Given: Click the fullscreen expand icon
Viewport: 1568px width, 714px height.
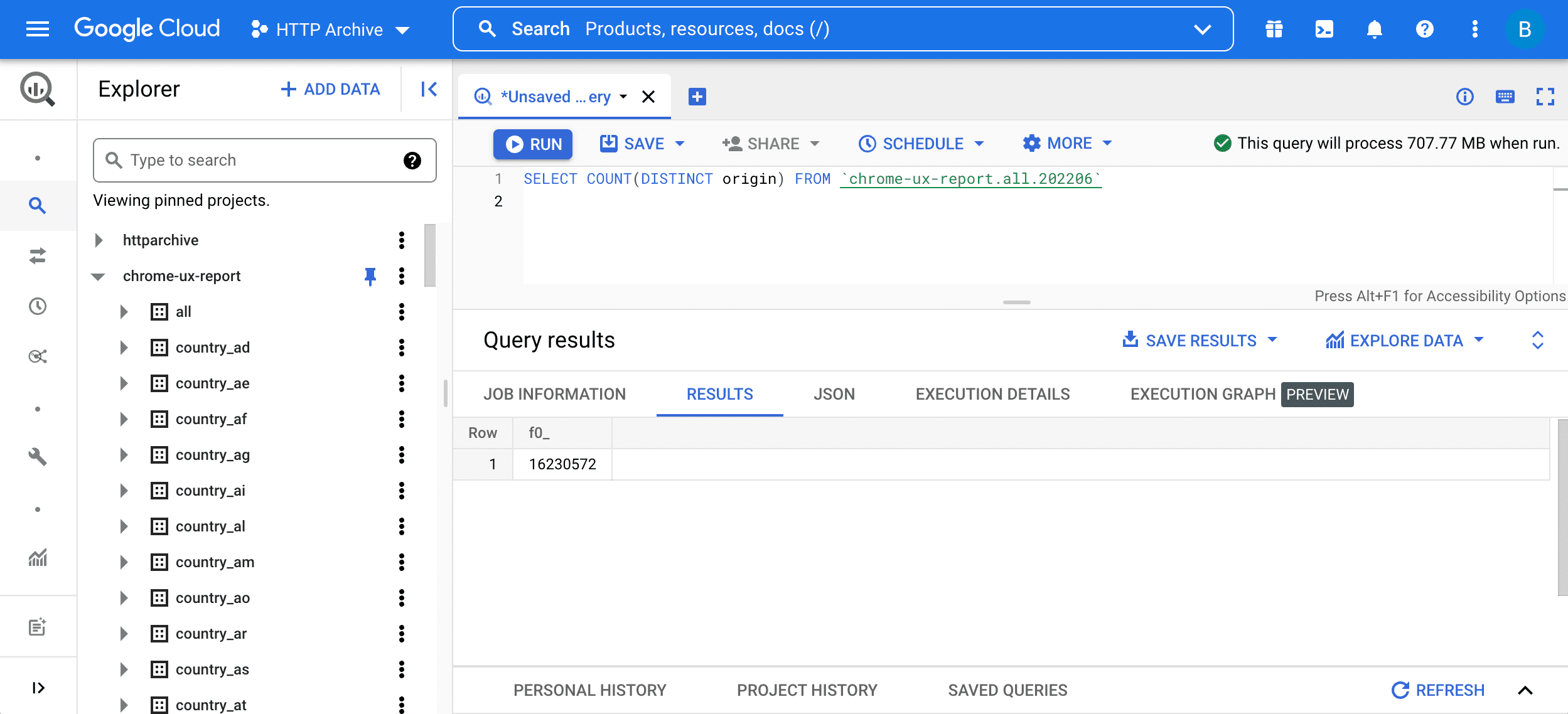Looking at the screenshot, I should click(1544, 96).
